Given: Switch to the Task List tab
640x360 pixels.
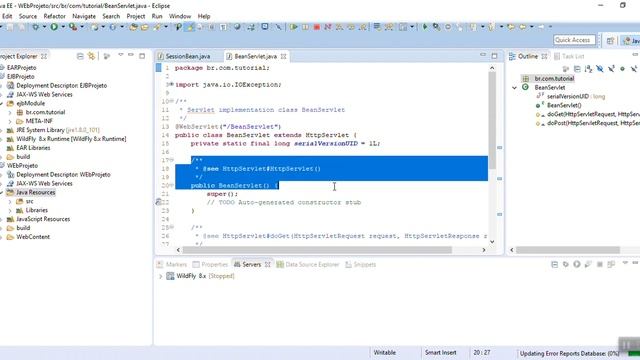Looking at the screenshot, I should [x=569, y=56].
